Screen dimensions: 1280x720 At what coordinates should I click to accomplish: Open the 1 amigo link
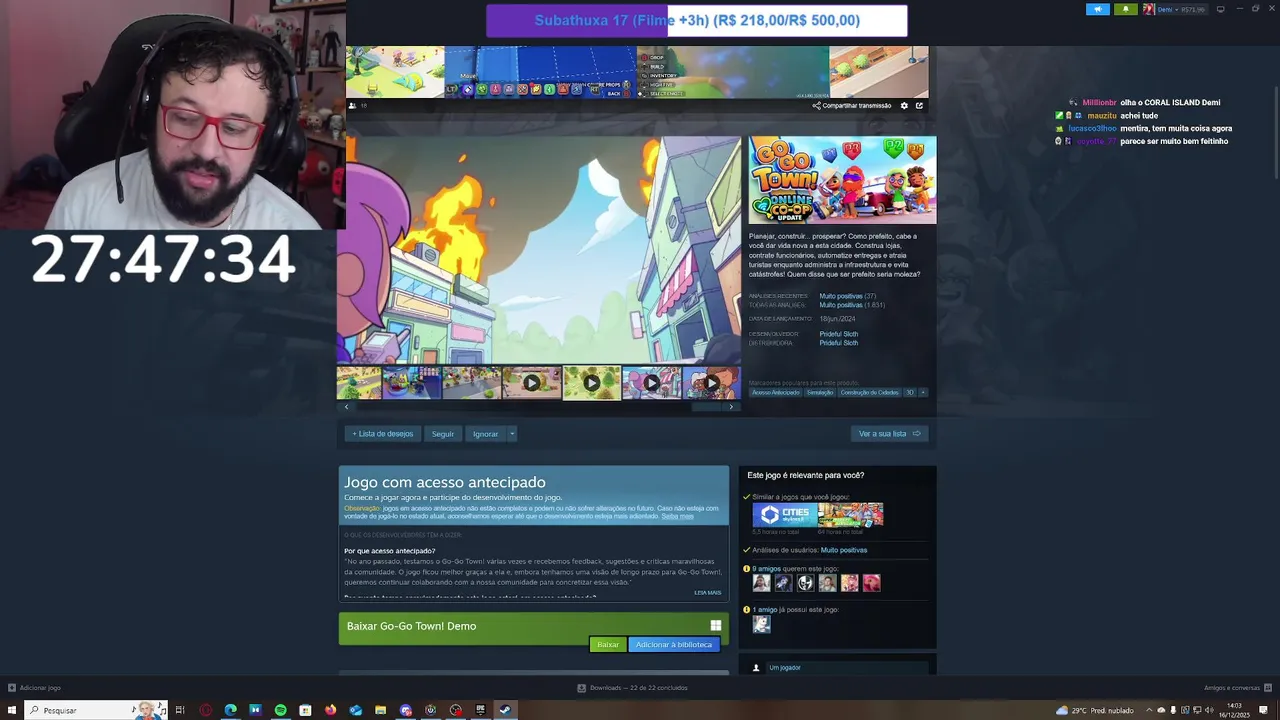tap(764, 609)
